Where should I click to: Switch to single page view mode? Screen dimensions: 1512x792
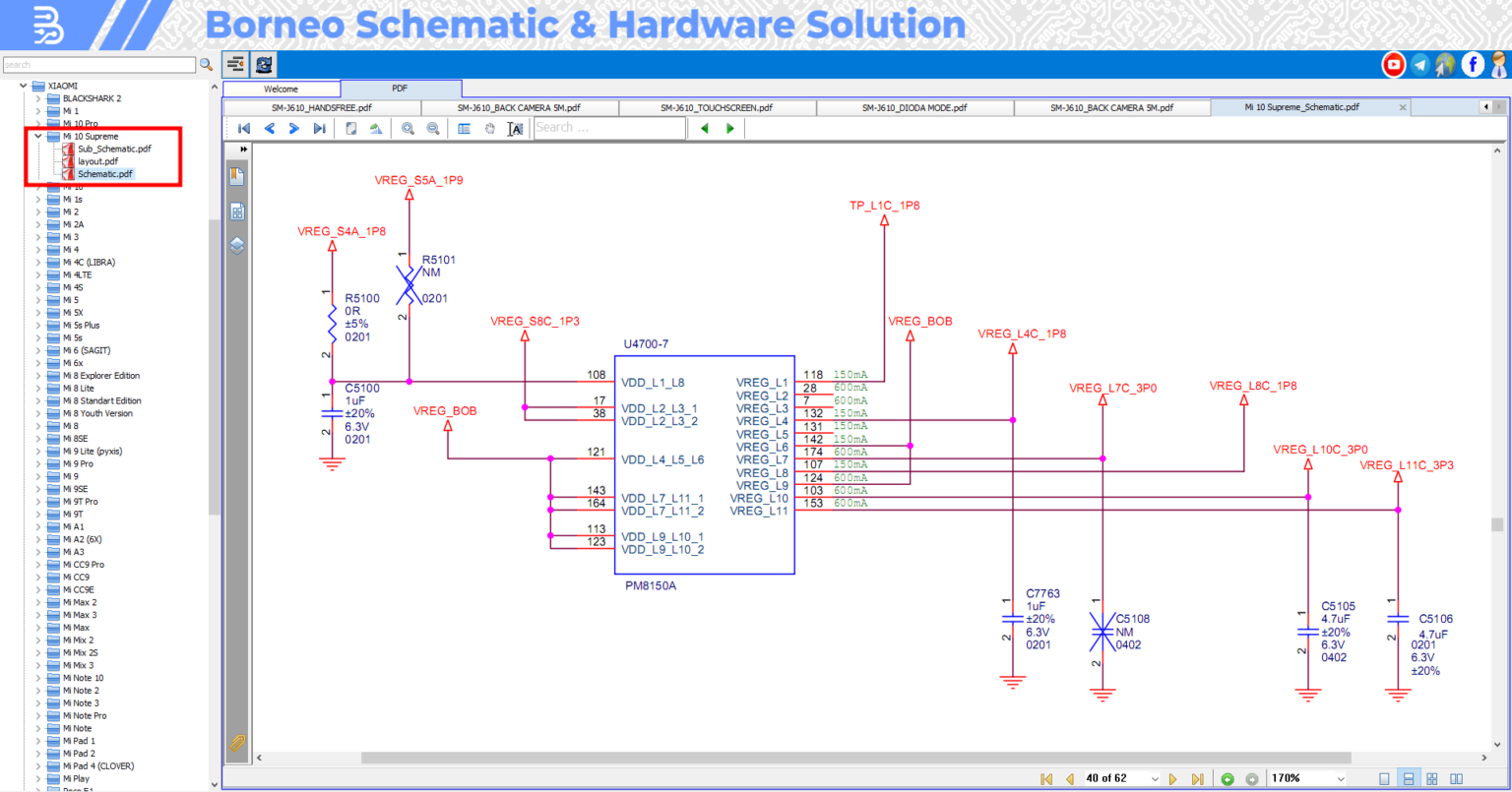(x=1384, y=777)
